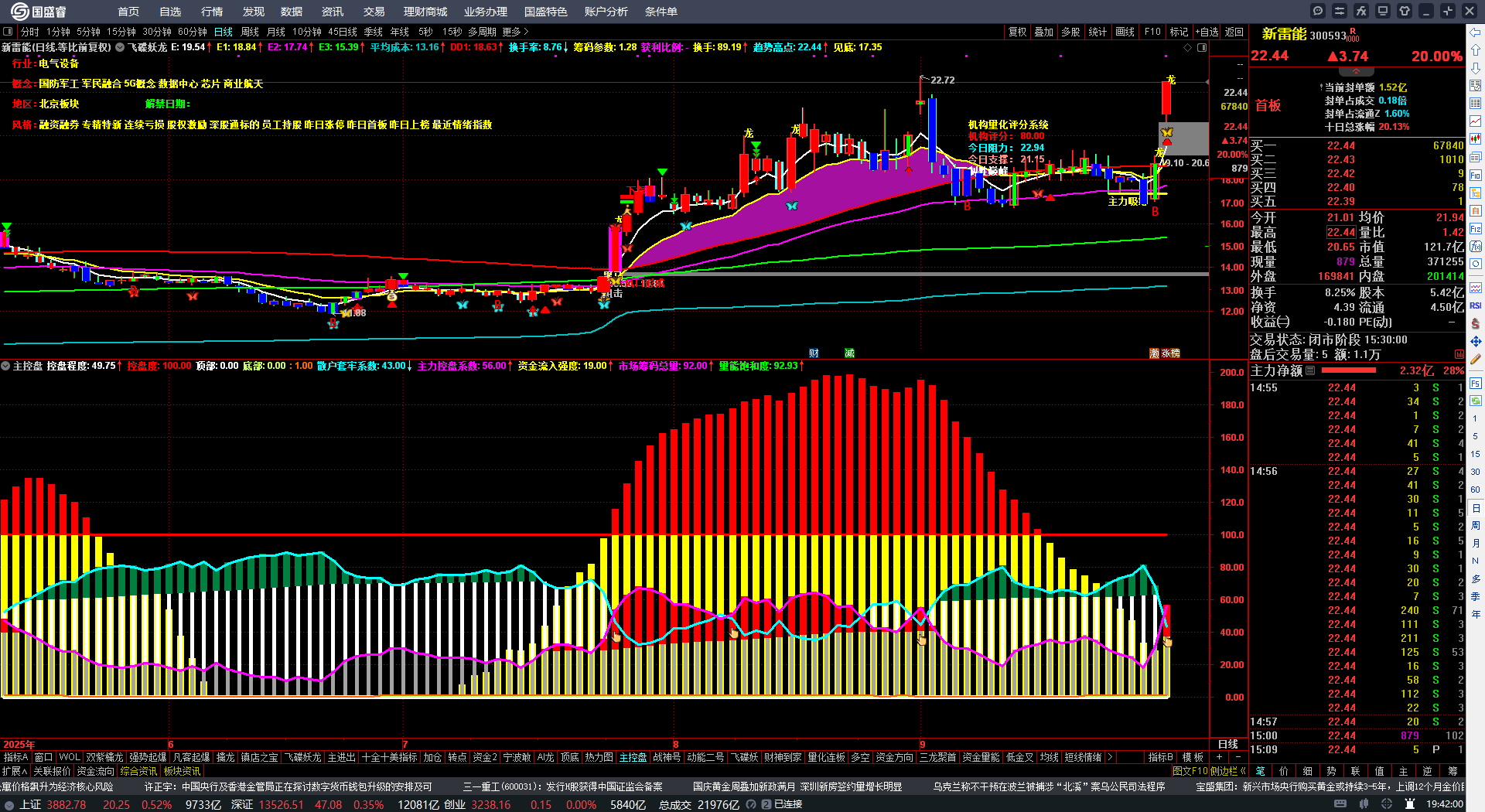Click the 三一重工(600031) news headline
Viewport: 1485px width, 812px height.
coord(563,786)
